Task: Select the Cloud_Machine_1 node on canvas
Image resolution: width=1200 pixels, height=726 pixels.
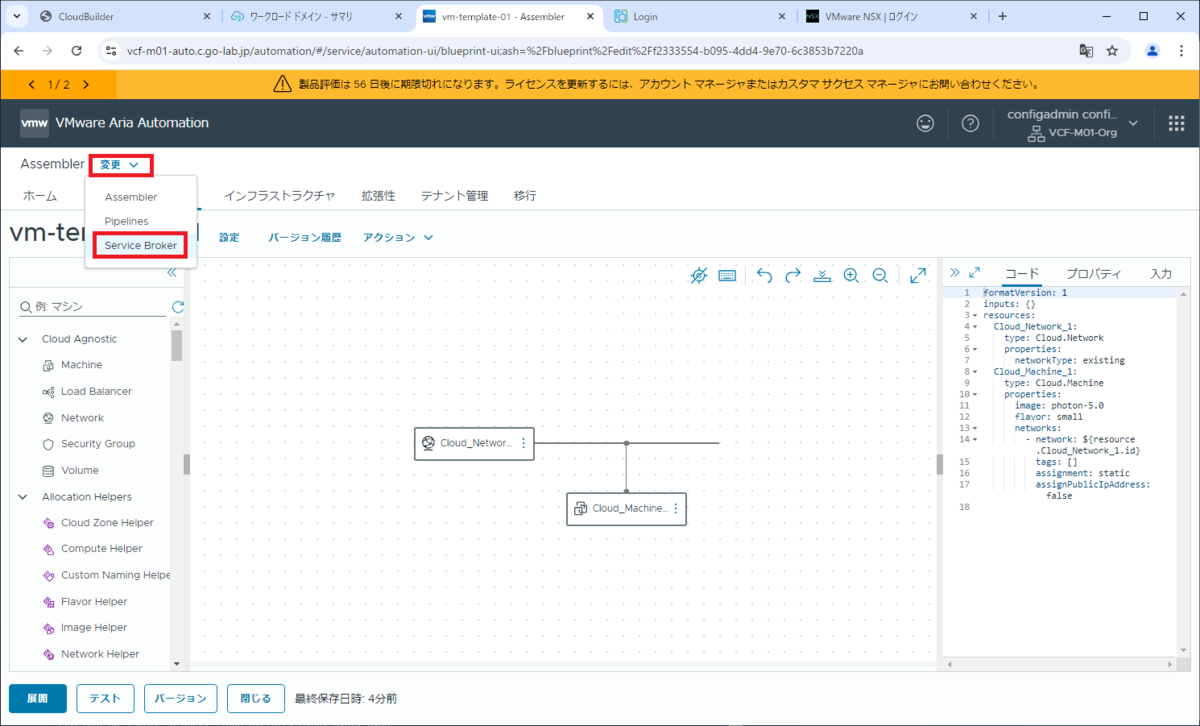Action: tap(627, 508)
